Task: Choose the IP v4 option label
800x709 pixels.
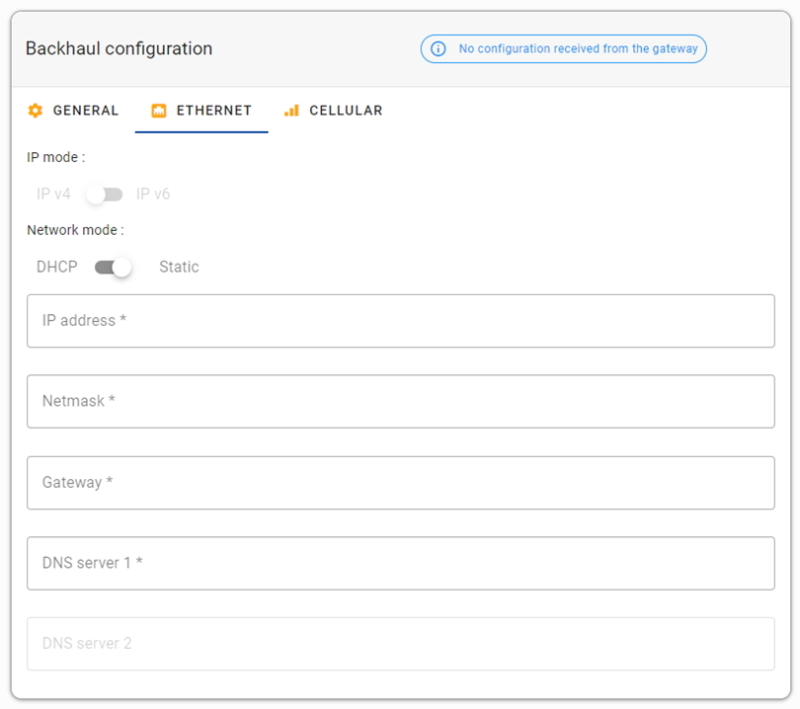Action: [53, 194]
